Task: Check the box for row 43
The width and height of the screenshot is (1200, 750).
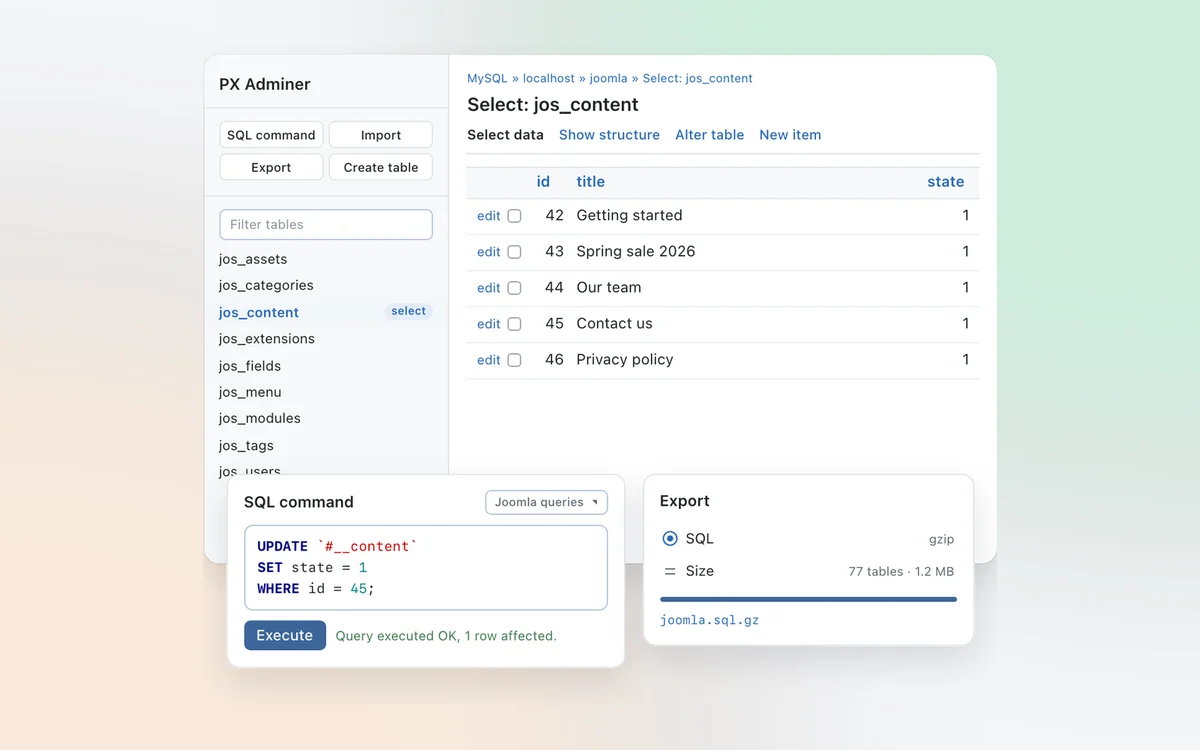Action: point(514,252)
